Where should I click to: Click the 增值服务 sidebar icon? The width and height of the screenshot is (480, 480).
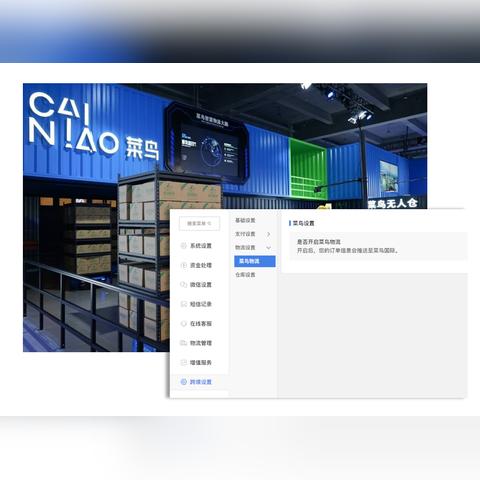tap(183, 362)
